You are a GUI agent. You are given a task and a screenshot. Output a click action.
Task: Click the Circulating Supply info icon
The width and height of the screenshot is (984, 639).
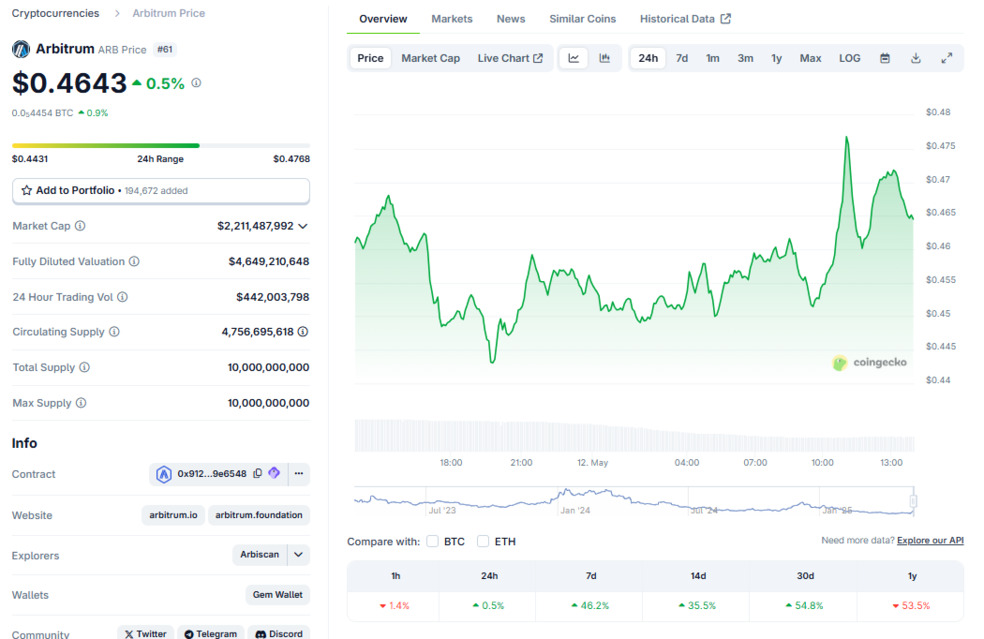pos(114,332)
